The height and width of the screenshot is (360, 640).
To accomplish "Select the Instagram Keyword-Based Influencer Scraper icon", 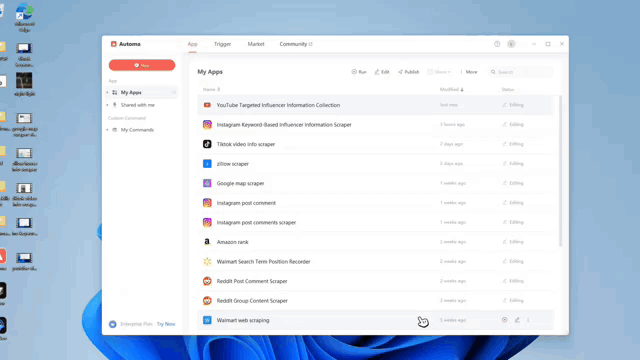I will coord(207,124).
